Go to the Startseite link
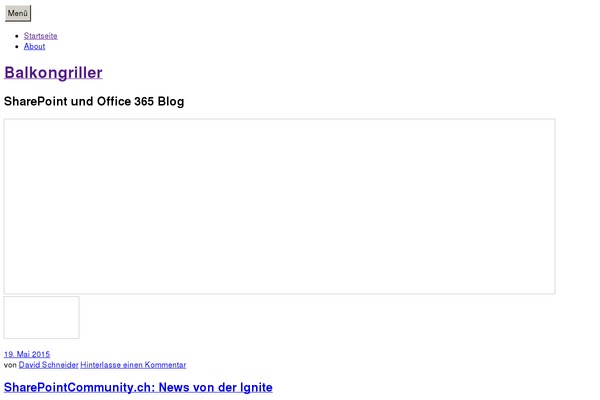The width and height of the screenshot is (600, 400). point(41,36)
